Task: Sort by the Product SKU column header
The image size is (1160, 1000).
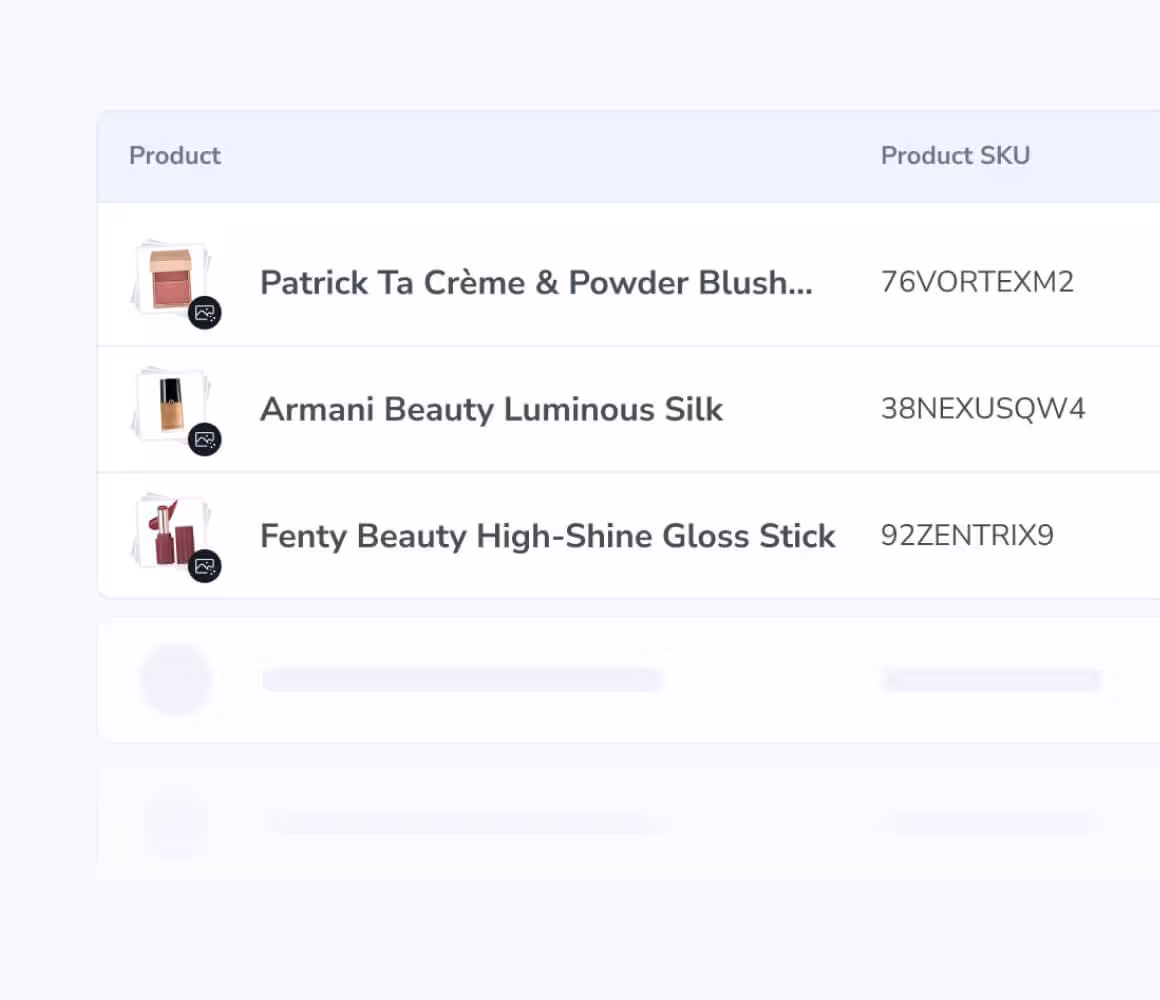Action: [955, 156]
